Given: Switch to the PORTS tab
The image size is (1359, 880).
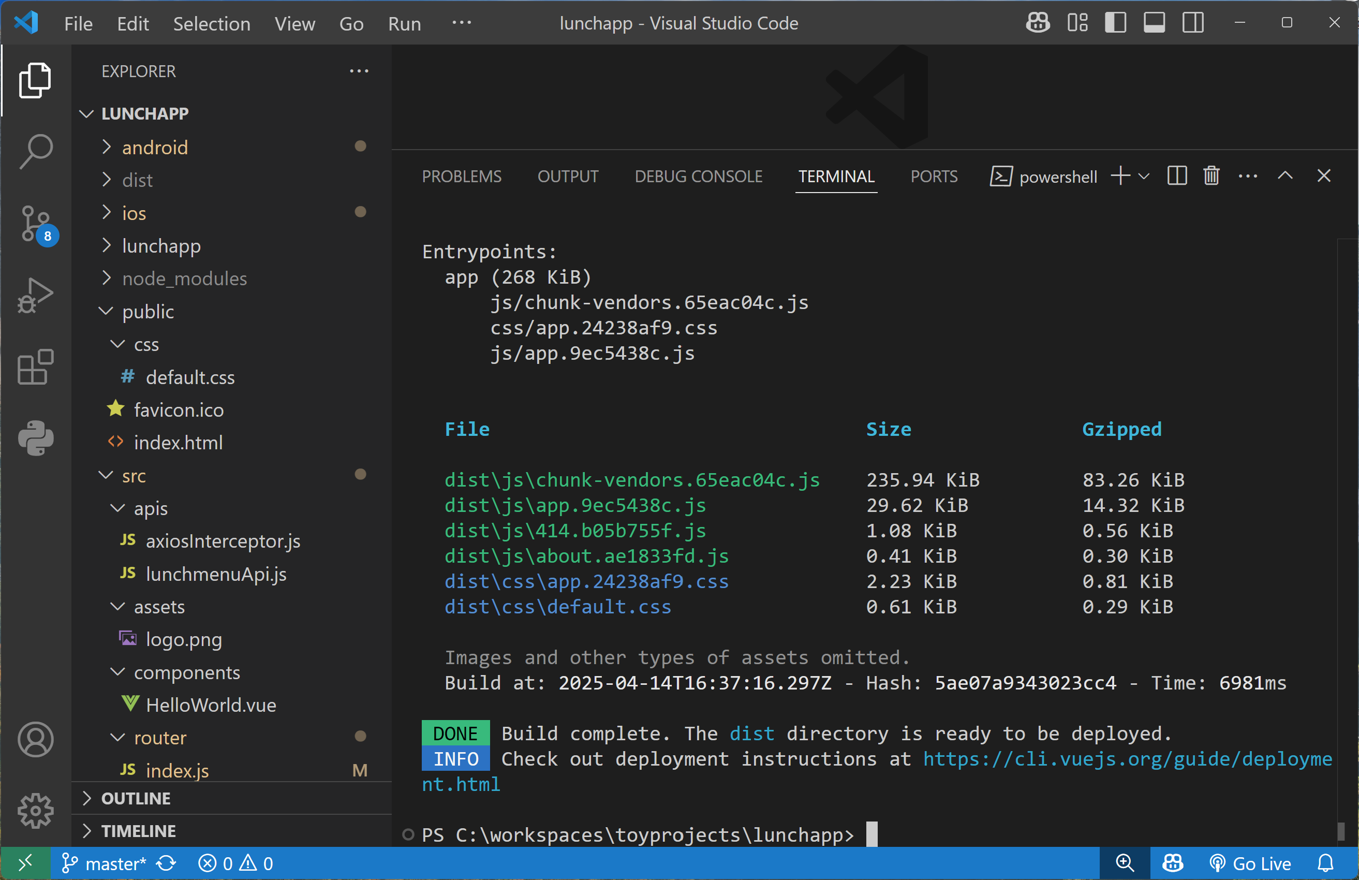Looking at the screenshot, I should (934, 176).
